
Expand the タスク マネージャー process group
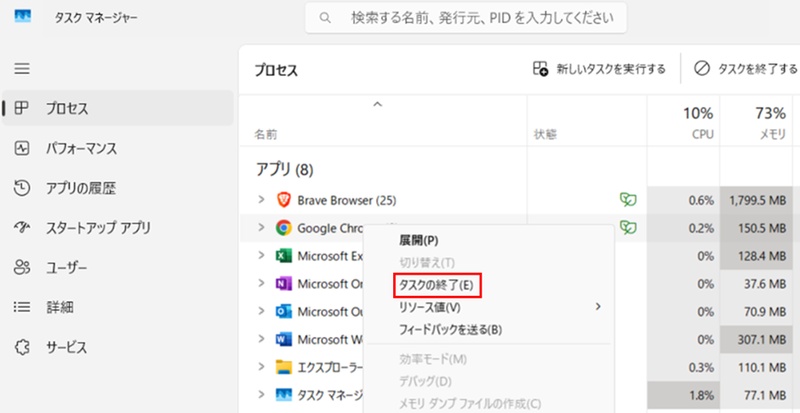pos(262,394)
